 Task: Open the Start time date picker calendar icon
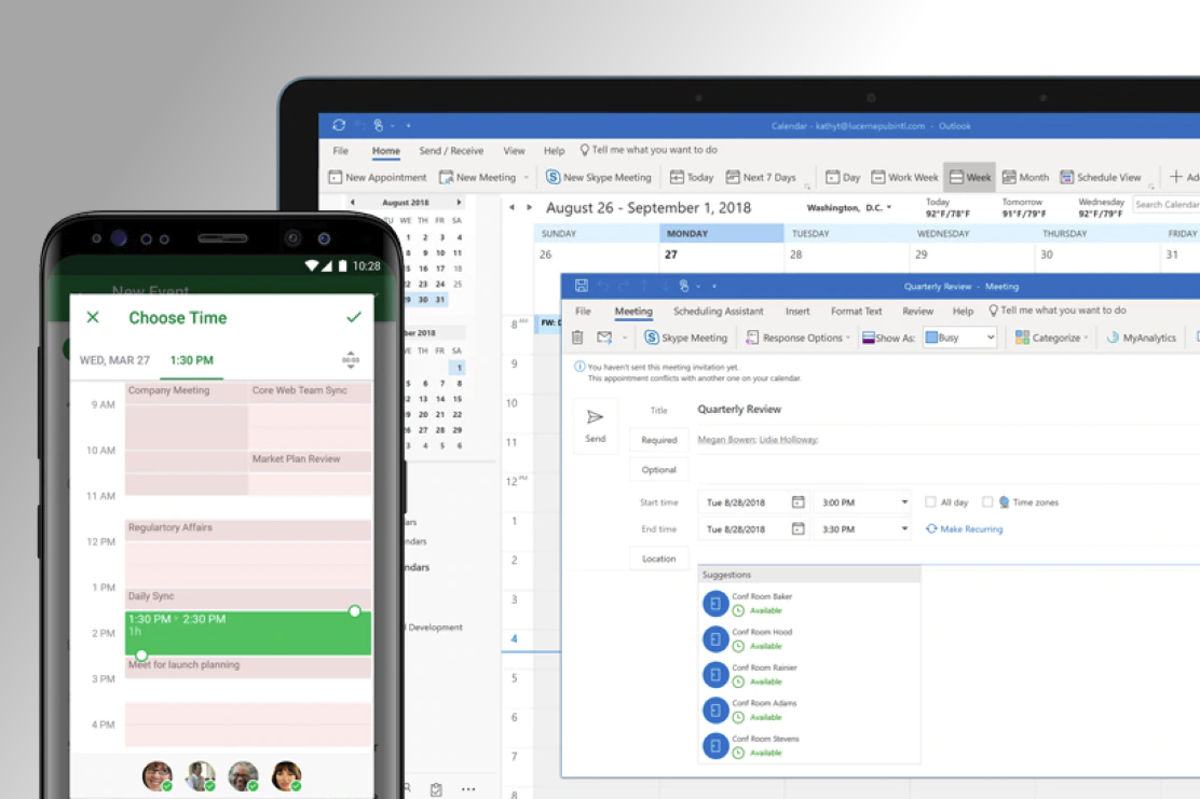[x=798, y=502]
